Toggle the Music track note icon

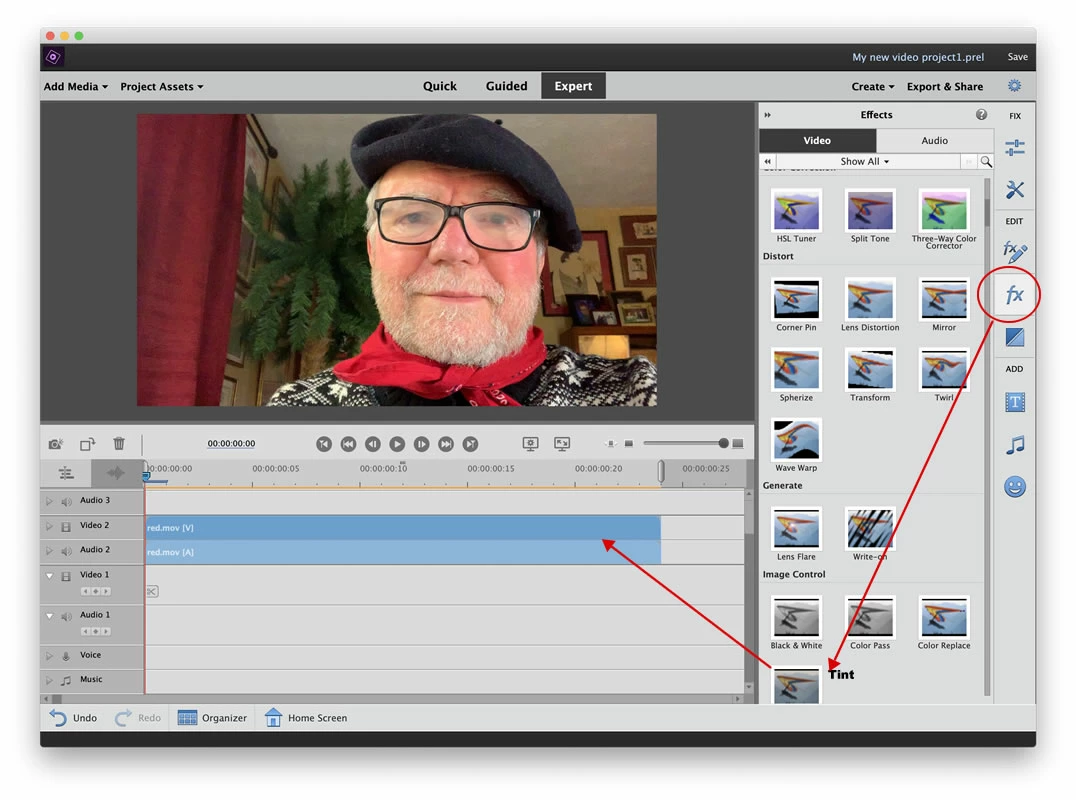(x=66, y=681)
